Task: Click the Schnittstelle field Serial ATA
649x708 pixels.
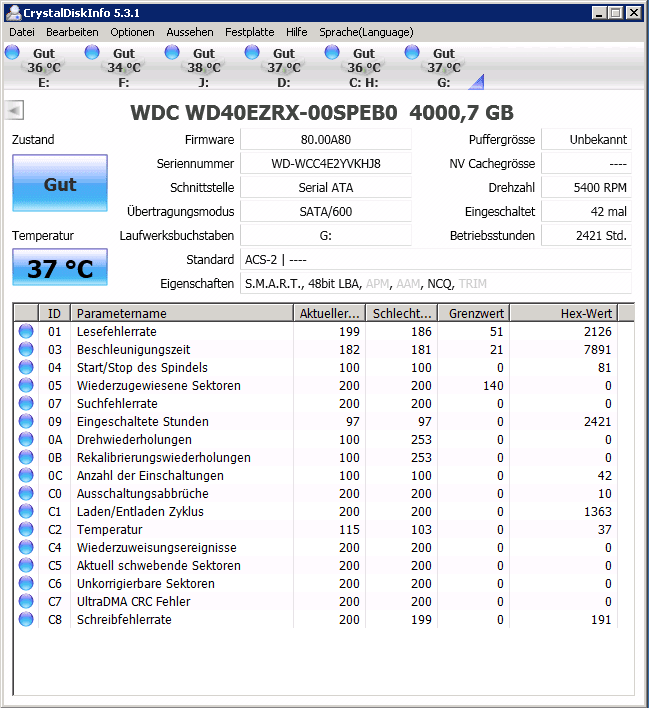Action: (x=326, y=187)
